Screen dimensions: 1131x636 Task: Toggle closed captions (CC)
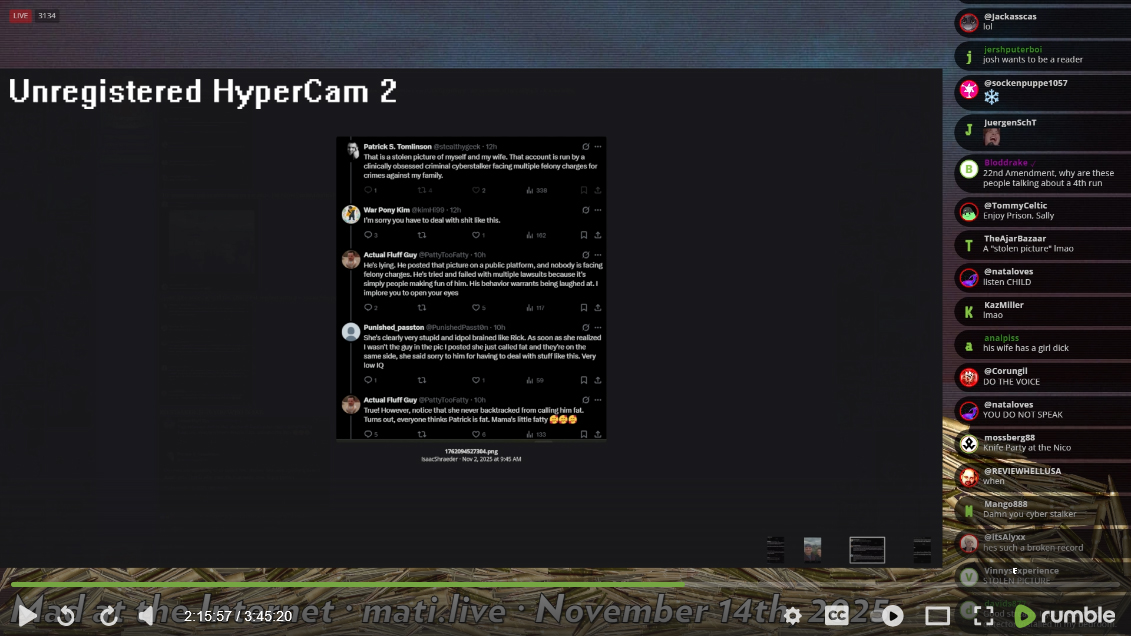[837, 615]
